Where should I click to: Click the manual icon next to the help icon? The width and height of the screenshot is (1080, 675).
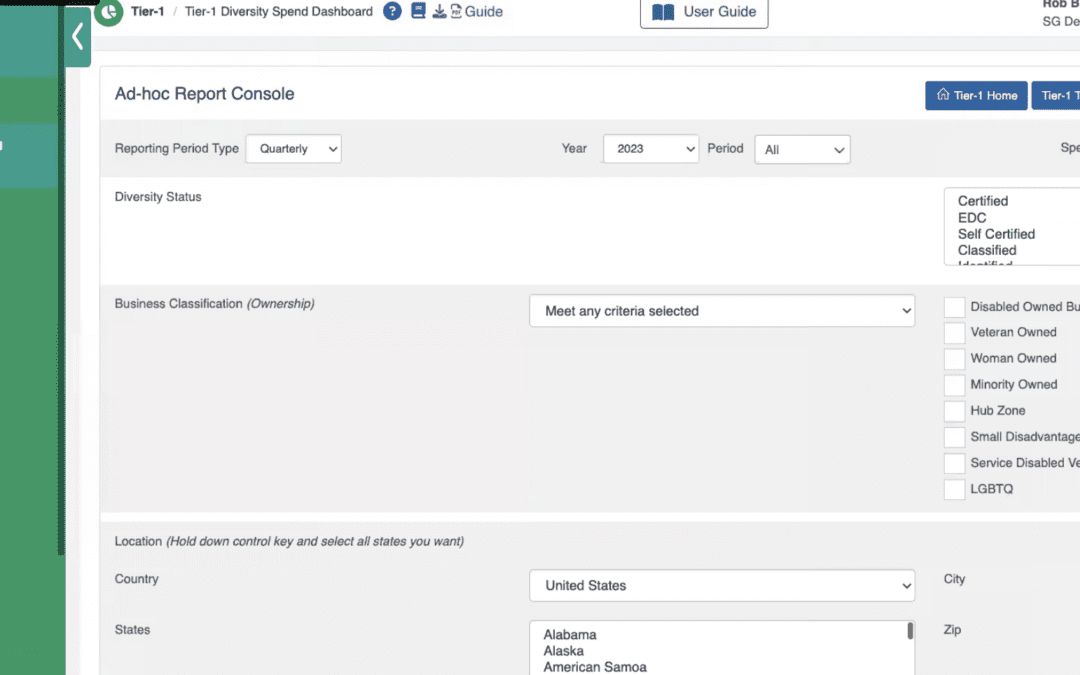(418, 10)
